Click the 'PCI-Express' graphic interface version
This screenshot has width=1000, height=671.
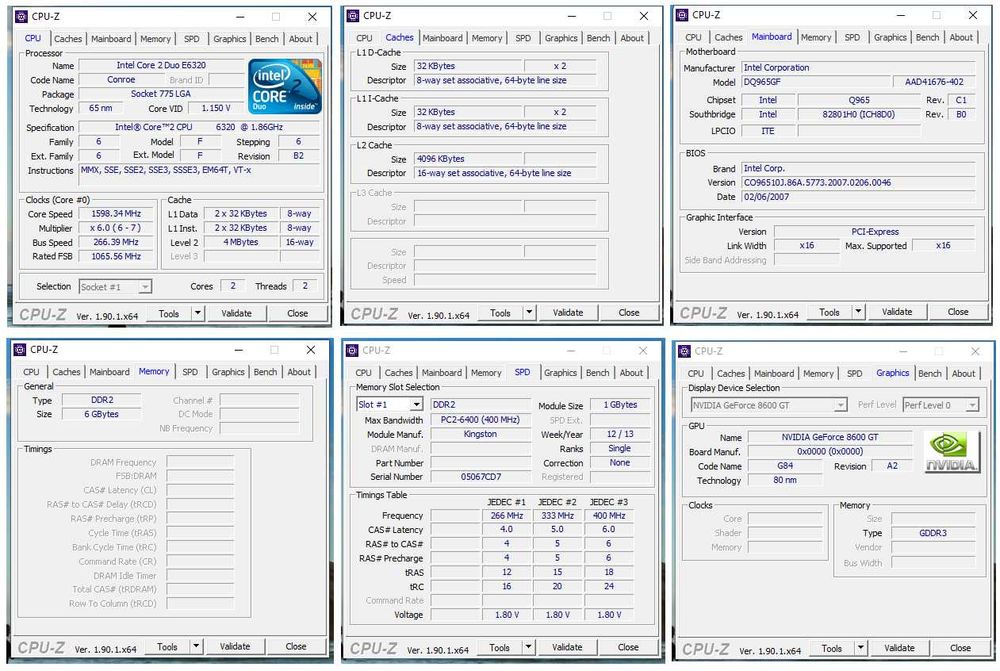(875, 232)
